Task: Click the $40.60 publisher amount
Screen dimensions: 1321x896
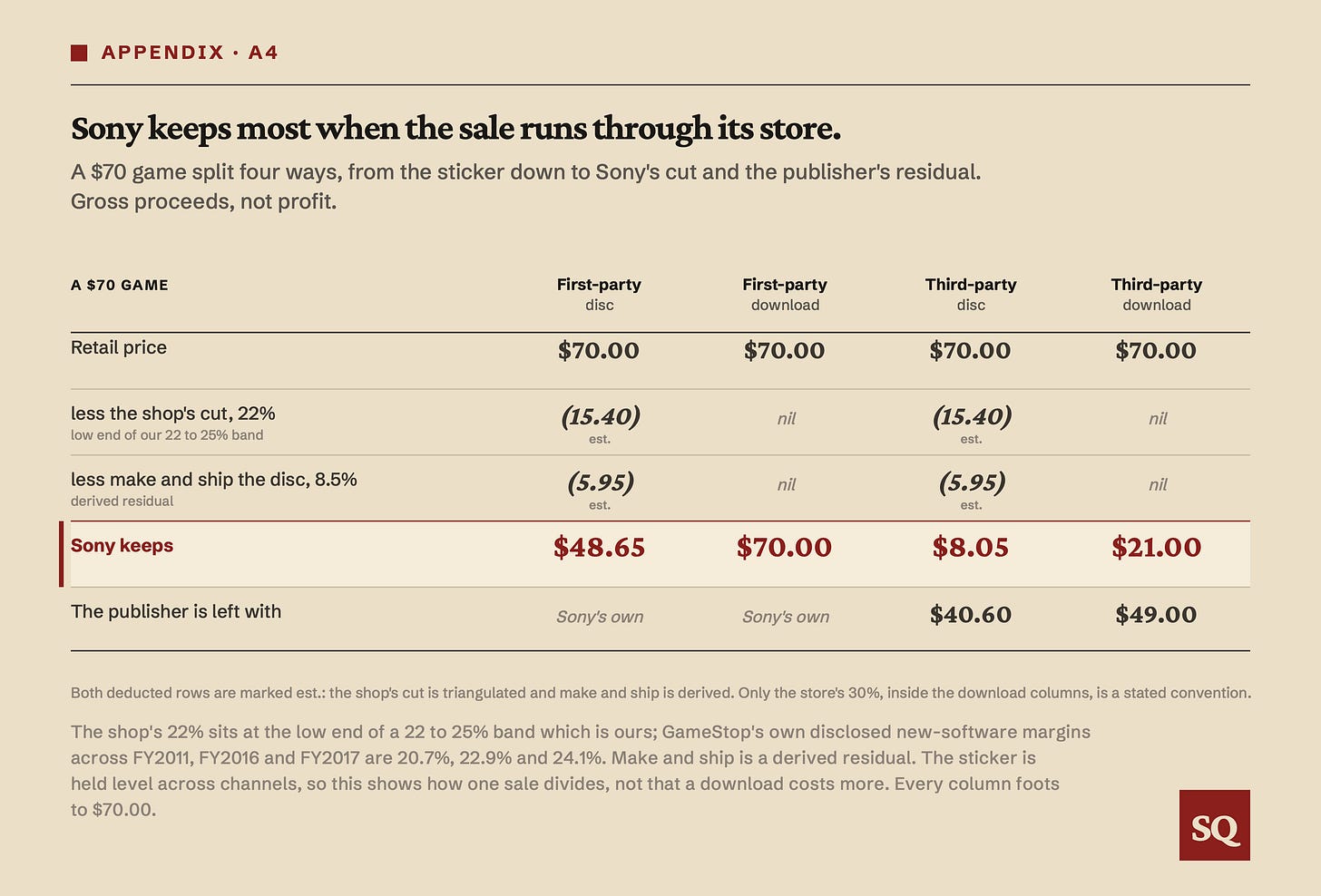Action: point(971,614)
